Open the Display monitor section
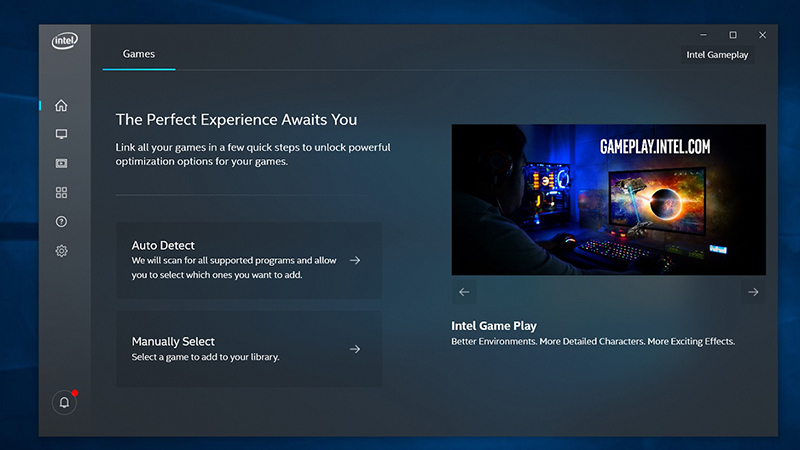 61,134
